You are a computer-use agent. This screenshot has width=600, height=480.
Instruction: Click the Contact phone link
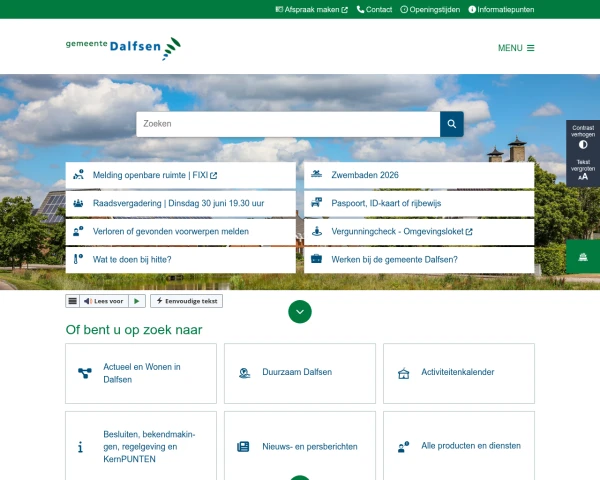[374, 10]
